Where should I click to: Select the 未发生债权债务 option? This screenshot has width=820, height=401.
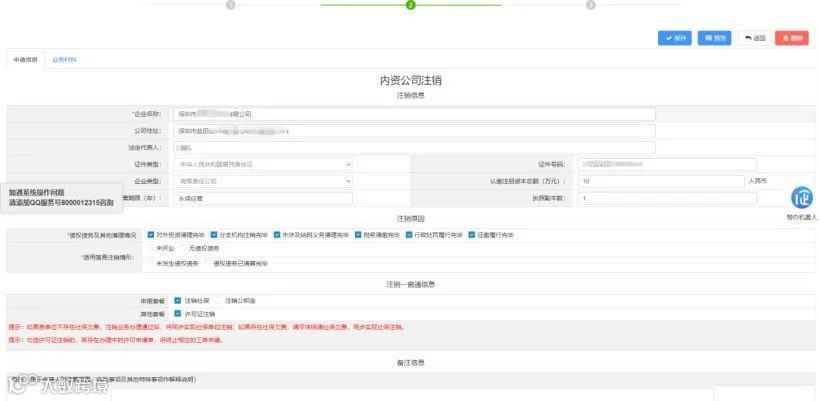click(x=151, y=264)
